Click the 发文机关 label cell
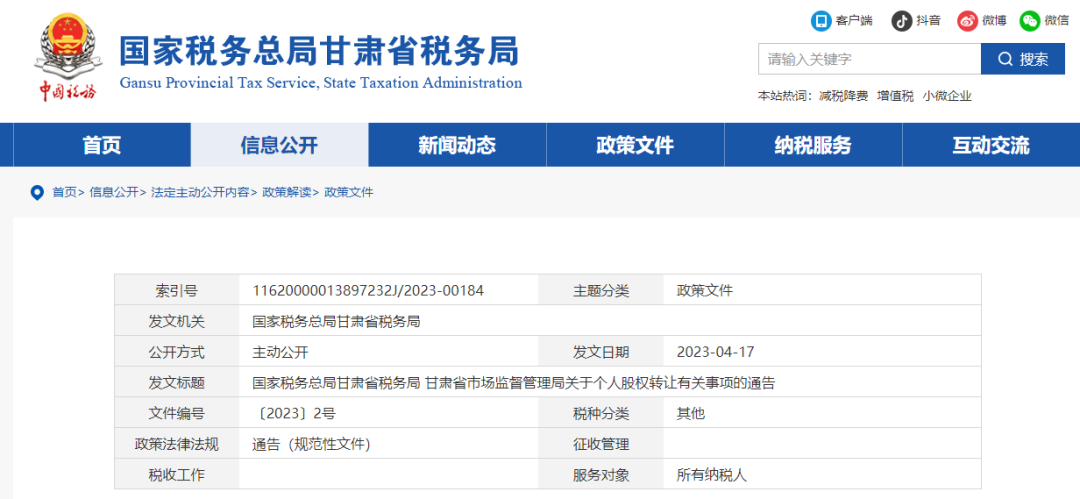Image resolution: width=1080 pixels, height=499 pixels. click(x=177, y=322)
